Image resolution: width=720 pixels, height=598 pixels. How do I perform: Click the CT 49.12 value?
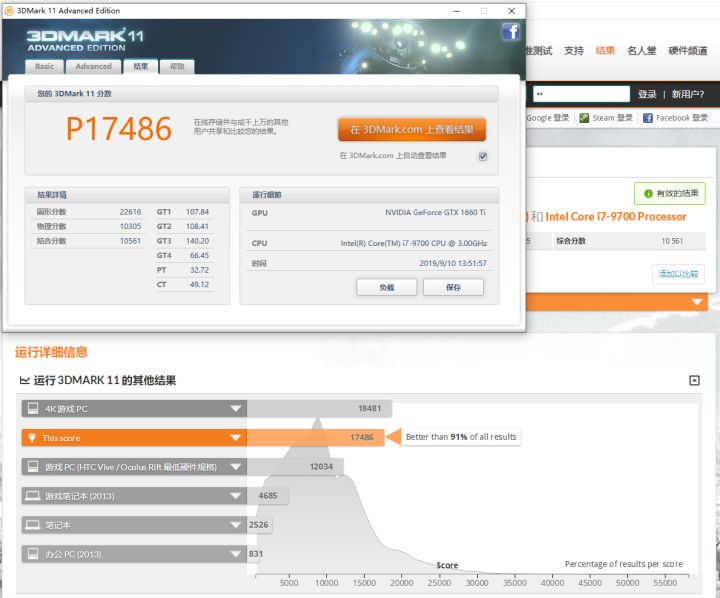point(199,285)
